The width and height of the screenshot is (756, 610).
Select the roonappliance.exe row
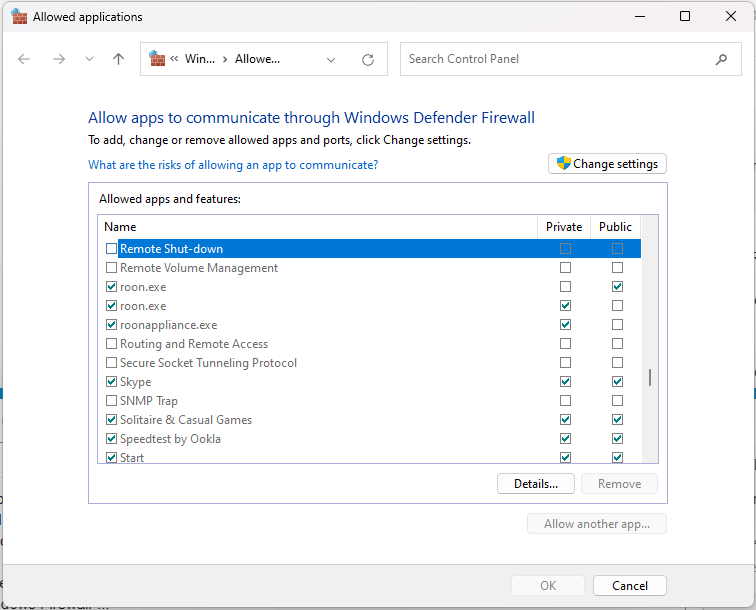click(370, 325)
